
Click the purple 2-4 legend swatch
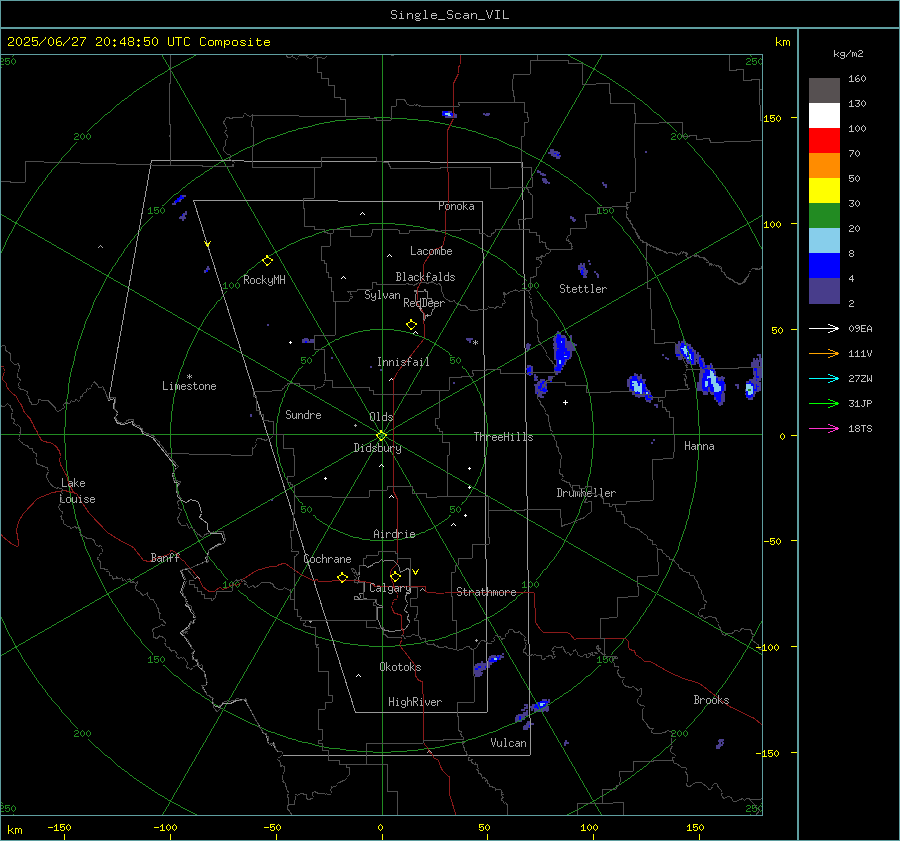[x=824, y=290]
